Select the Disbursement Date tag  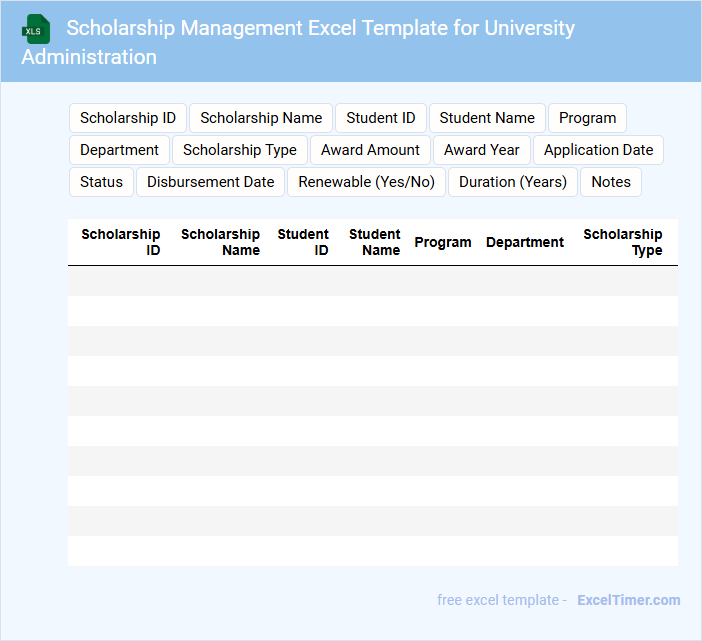pyautogui.click(x=211, y=182)
